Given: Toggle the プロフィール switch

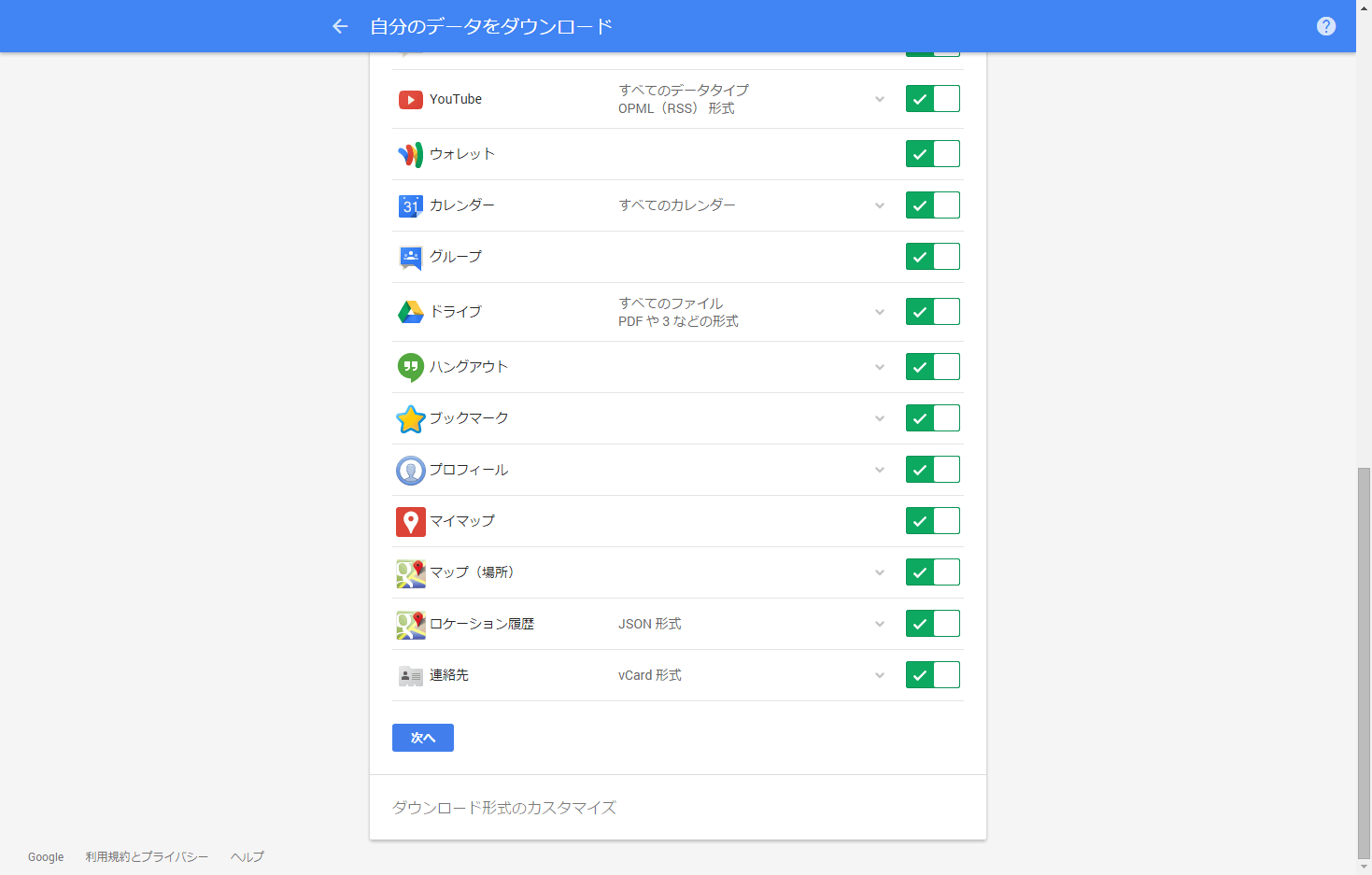Looking at the screenshot, I should coord(933,470).
